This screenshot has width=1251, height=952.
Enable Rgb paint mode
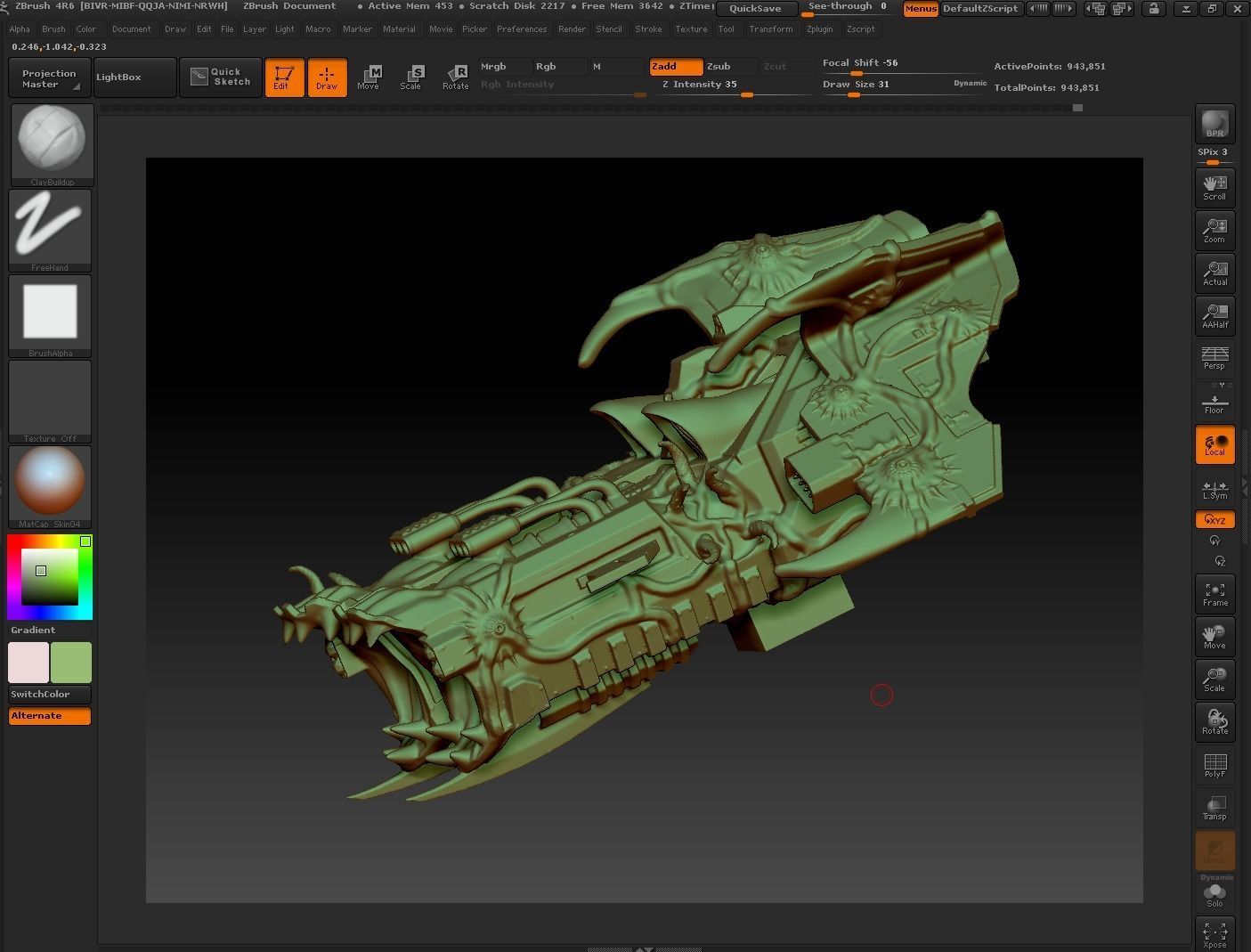(x=560, y=67)
